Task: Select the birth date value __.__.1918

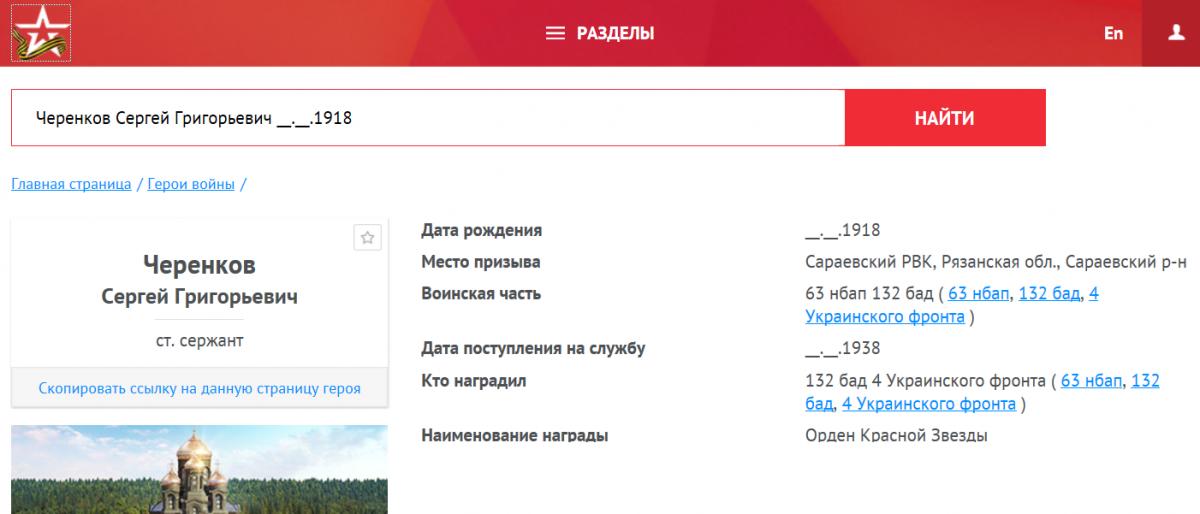Action: (842, 231)
